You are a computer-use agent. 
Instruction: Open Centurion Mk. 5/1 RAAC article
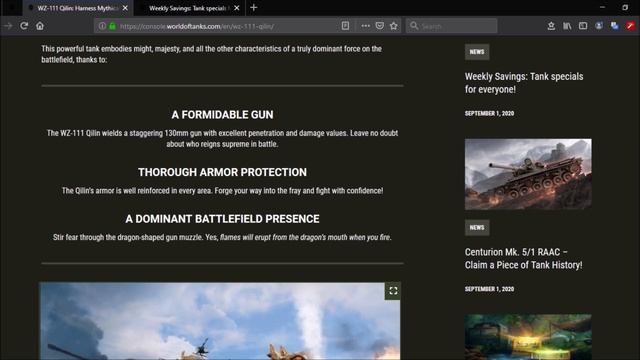tap(524, 258)
